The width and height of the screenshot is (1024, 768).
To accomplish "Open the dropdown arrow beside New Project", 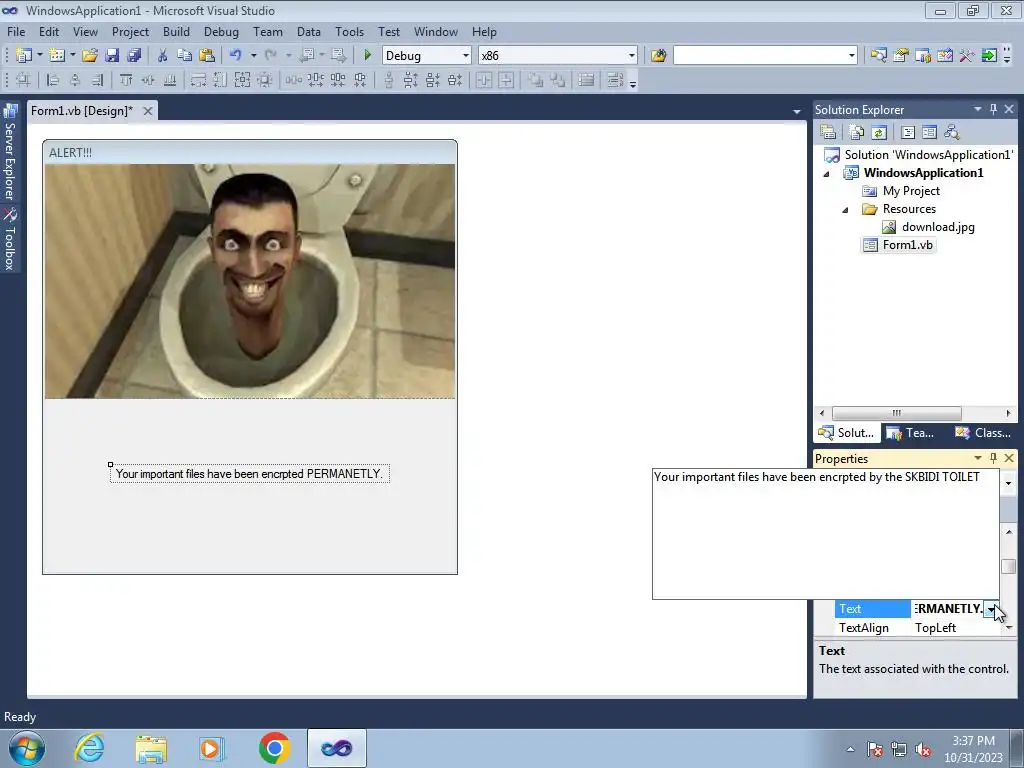I will 40,56.
